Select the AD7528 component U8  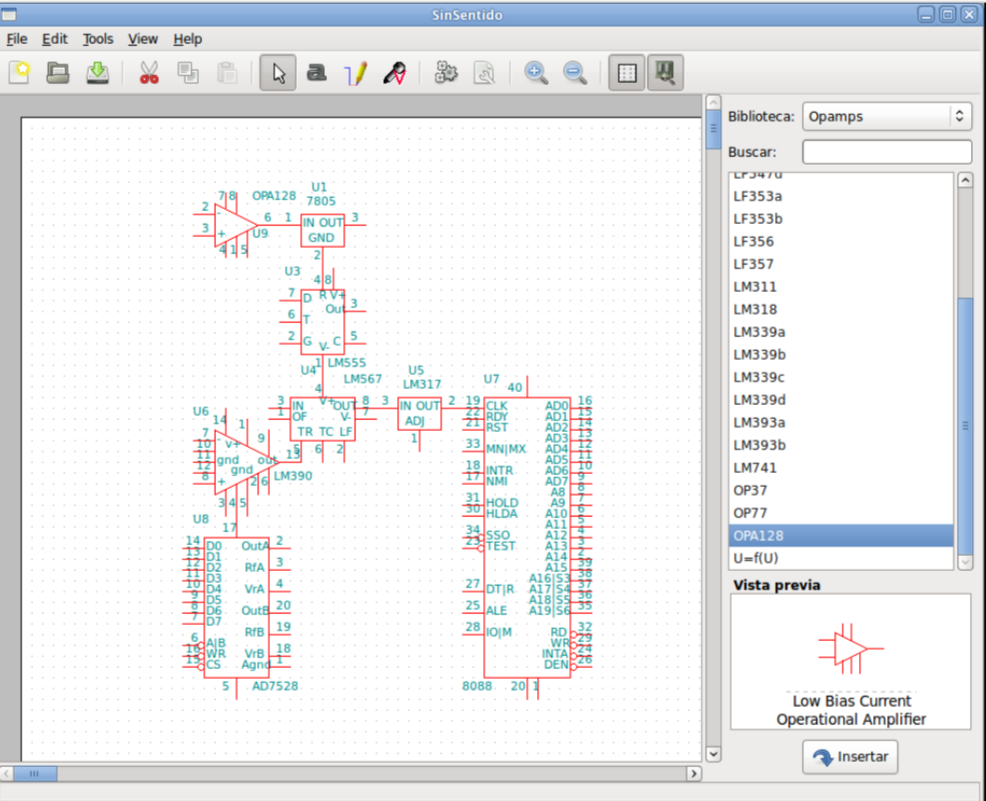(236, 607)
